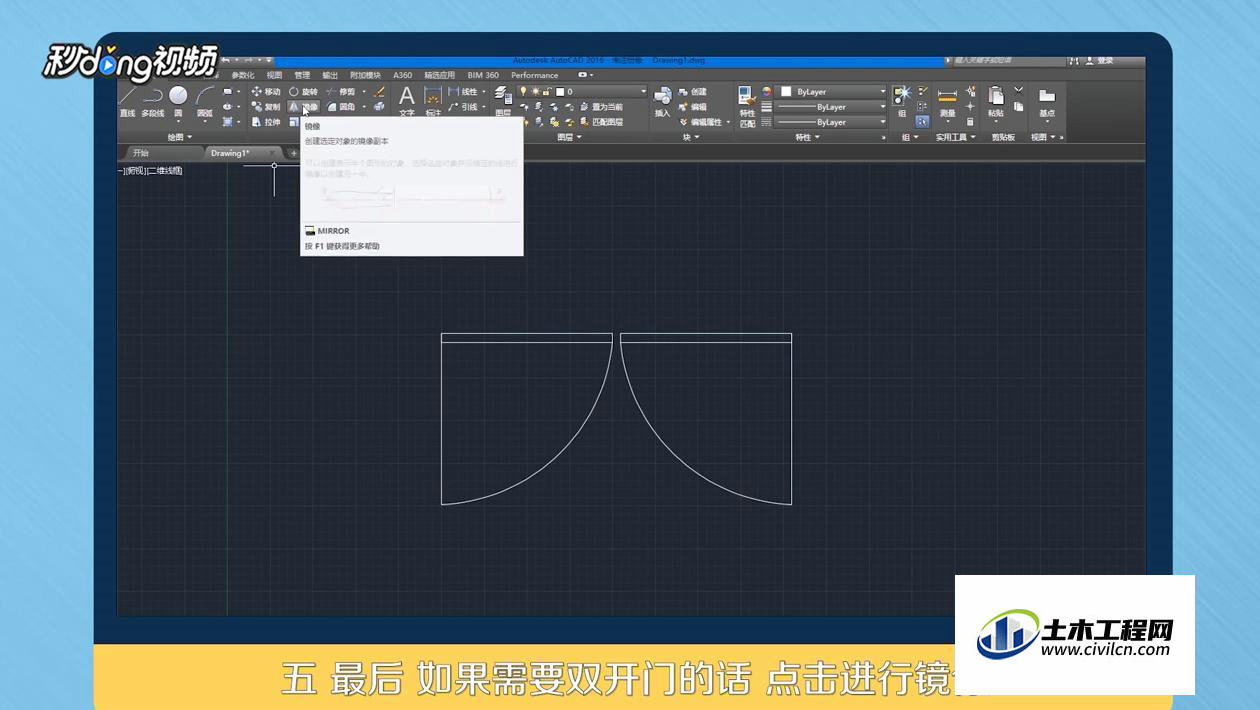Image resolution: width=1260 pixels, height=710 pixels.
Task: Open the A360 ribbon tab
Action: point(402,75)
